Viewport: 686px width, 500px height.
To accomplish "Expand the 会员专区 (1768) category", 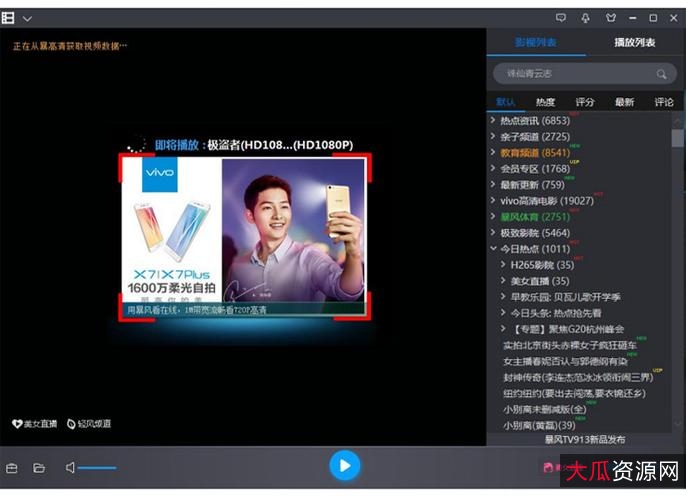I will (x=493, y=168).
